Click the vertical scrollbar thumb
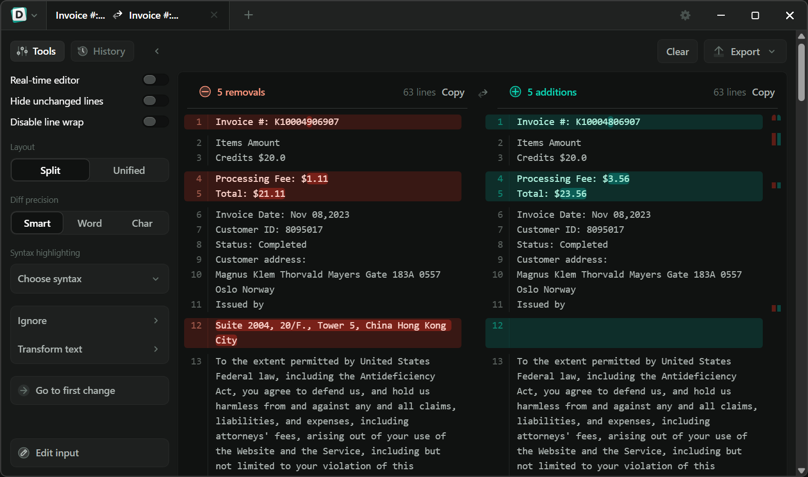 (801, 72)
